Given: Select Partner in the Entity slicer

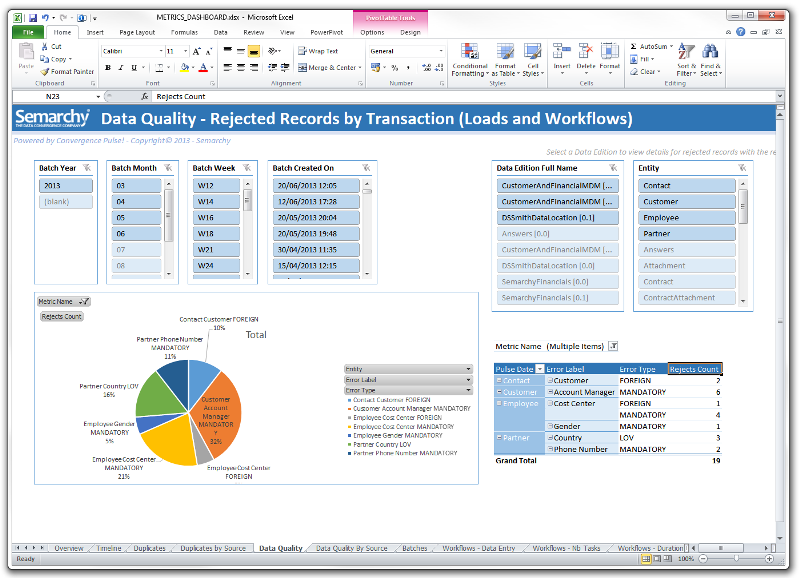Looking at the screenshot, I should tap(687, 234).
